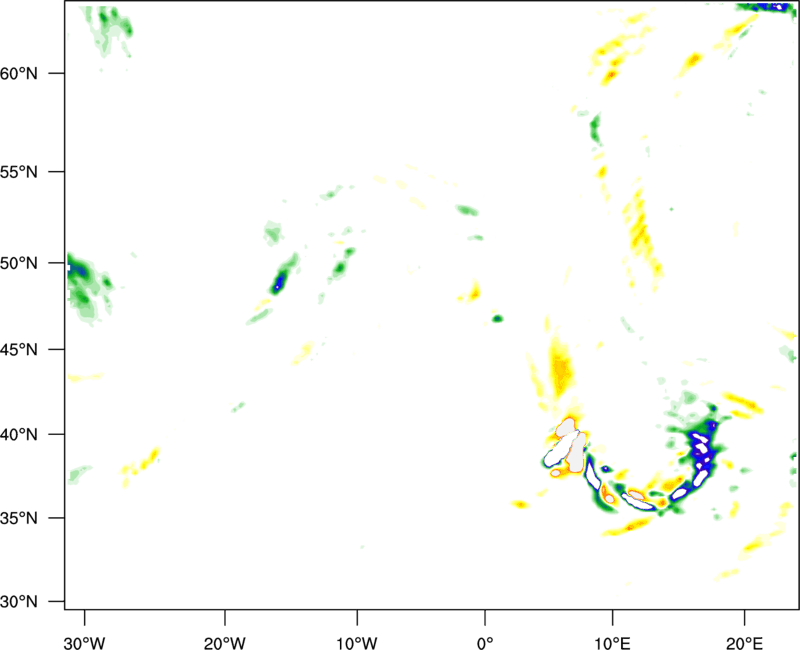Screen dimensions: 800x650
Task: Click the 30°W longitude label
Action: coord(85,643)
